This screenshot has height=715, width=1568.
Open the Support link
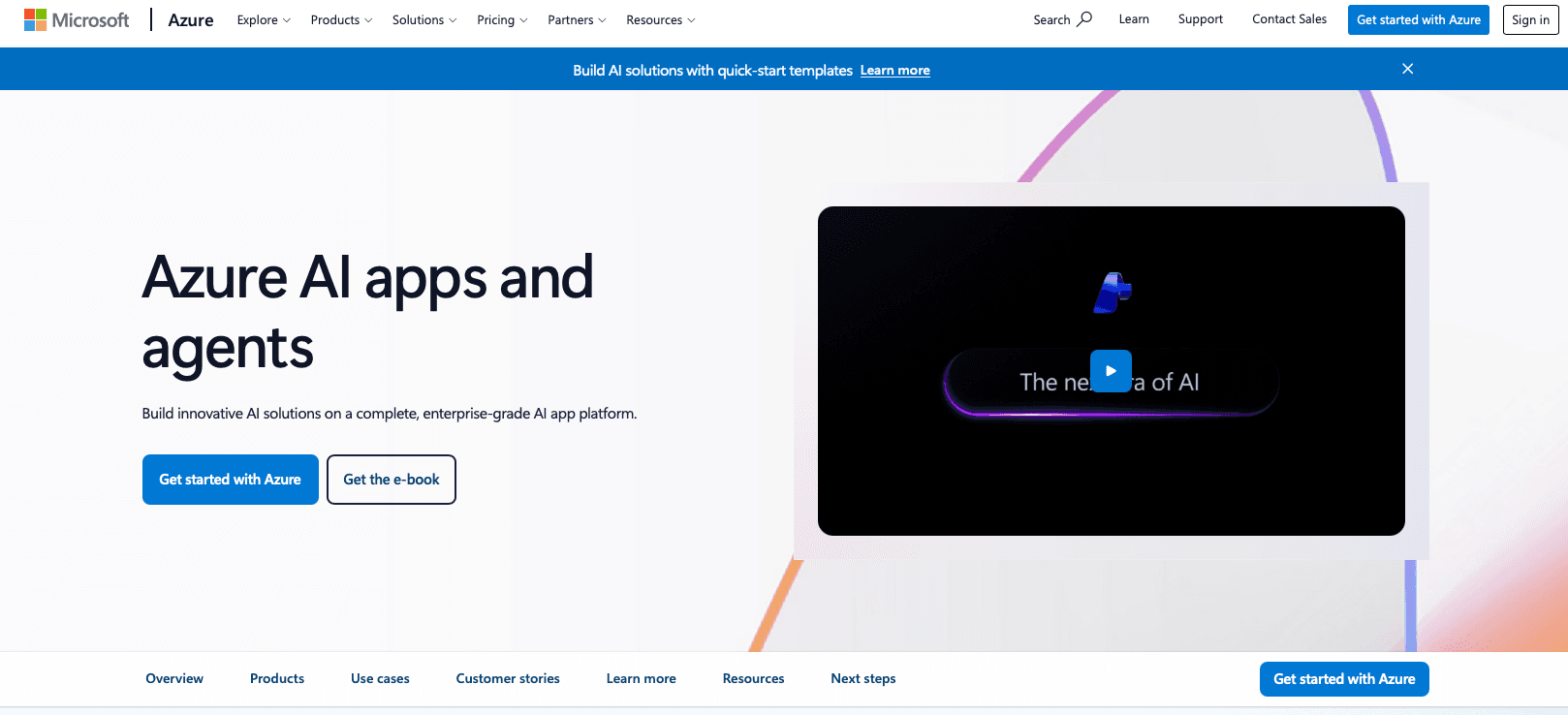tap(1201, 19)
